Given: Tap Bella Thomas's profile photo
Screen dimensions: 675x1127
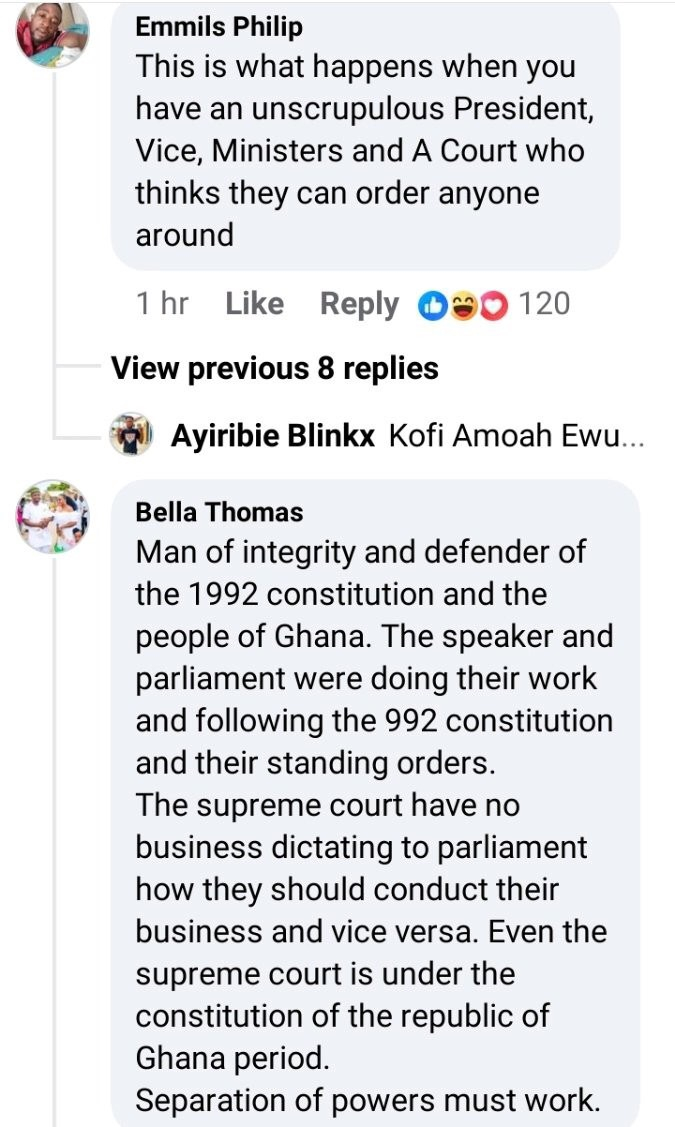Looking at the screenshot, I should tap(53, 516).
